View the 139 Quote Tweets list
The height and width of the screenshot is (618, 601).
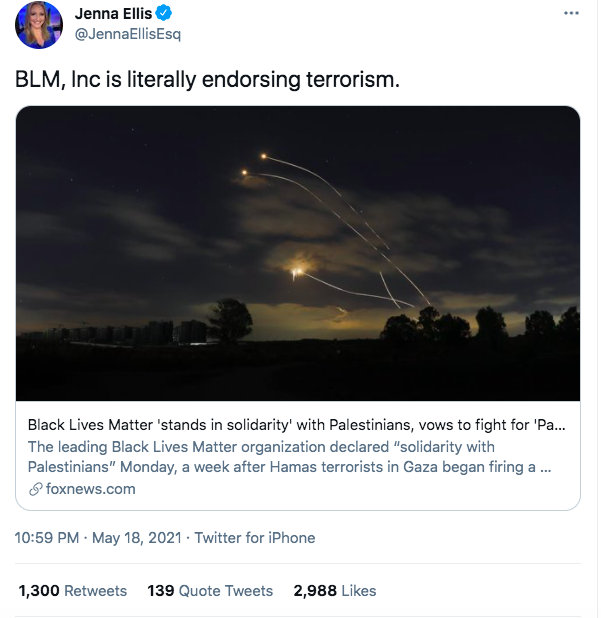(210, 591)
